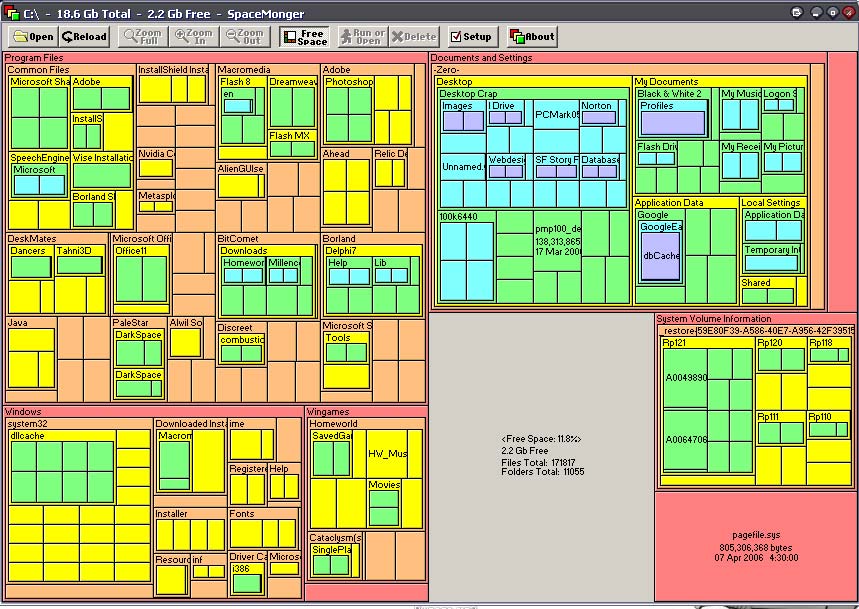Select System Volume Information label
859x609 pixels.
[713, 319]
